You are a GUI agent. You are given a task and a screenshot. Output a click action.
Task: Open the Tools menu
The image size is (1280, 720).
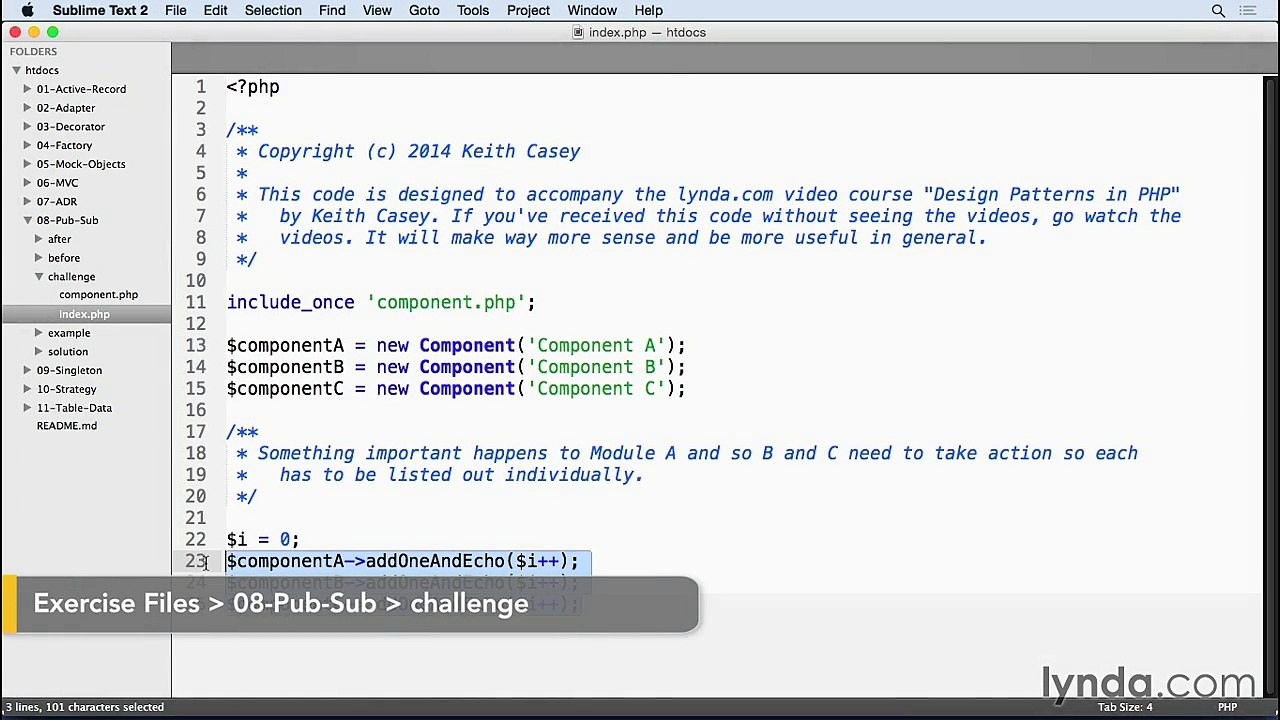pyautogui.click(x=473, y=11)
